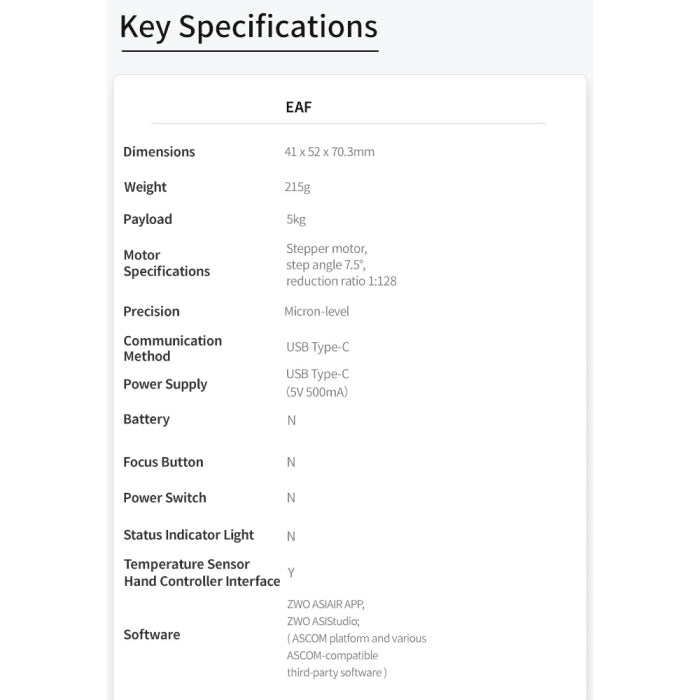Click the Key Specifications heading

click(249, 27)
